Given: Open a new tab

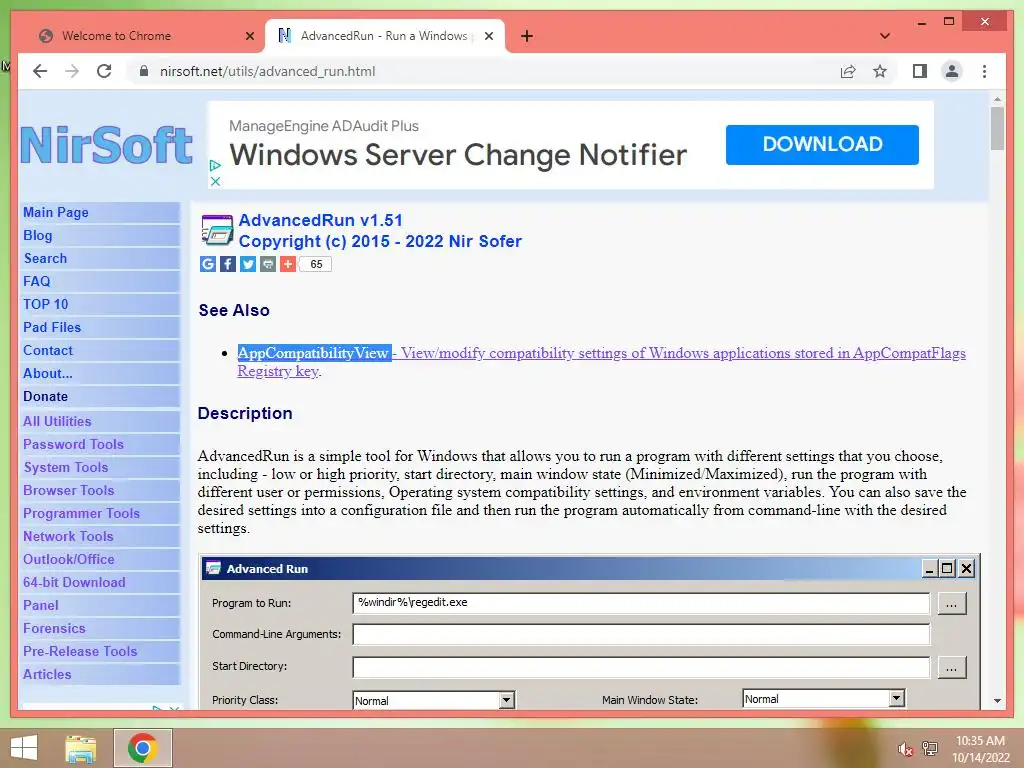Looking at the screenshot, I should click(x=527, y=36).
